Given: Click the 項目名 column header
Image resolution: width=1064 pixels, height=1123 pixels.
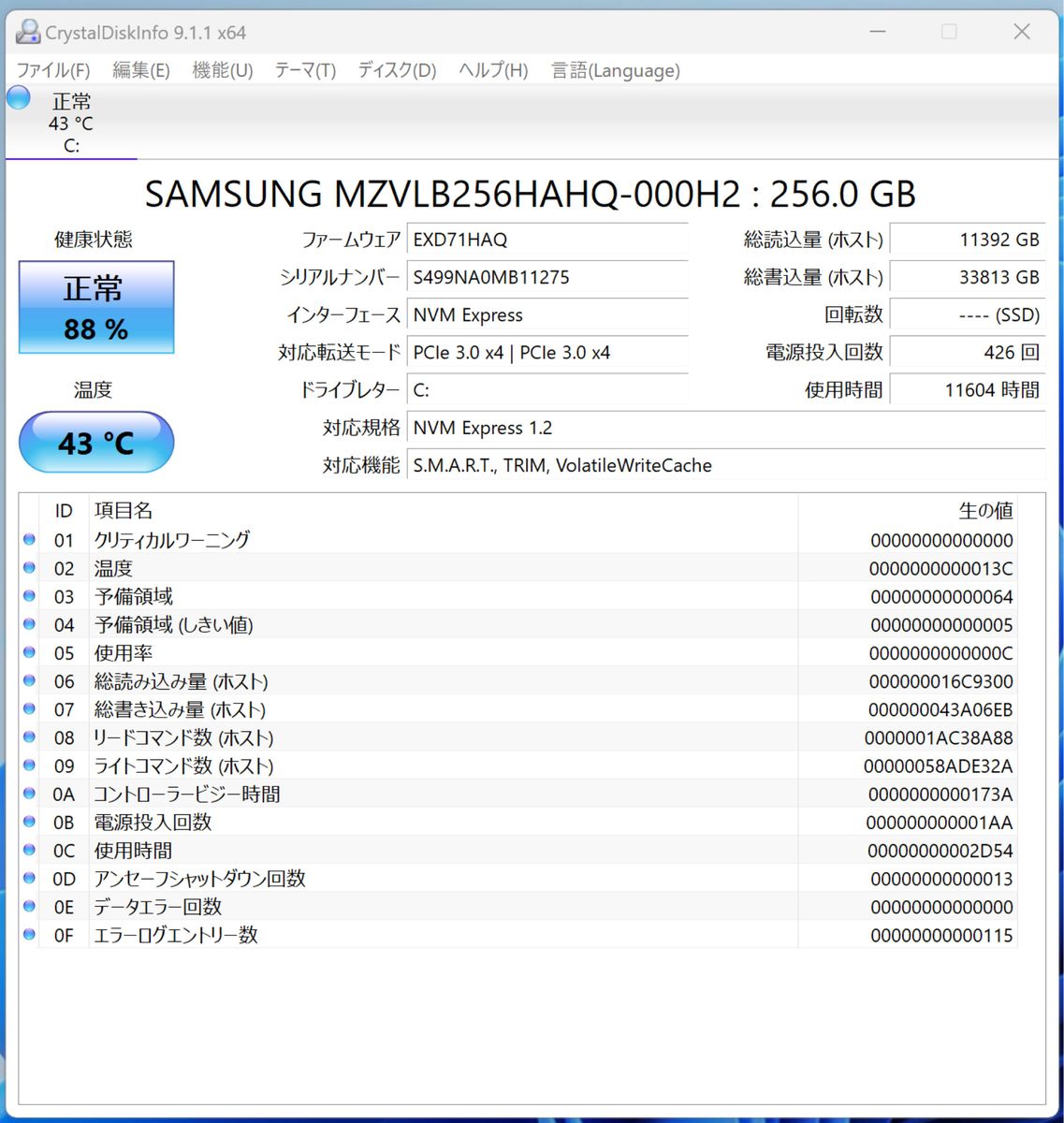Looking at the screenshot, I should tap(444, 511).
